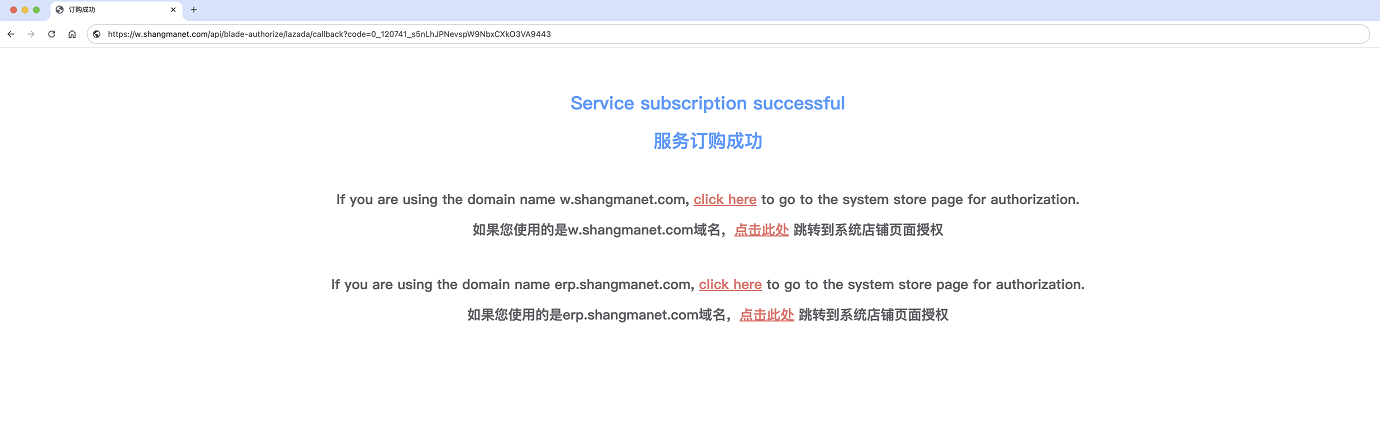Close the browser window with red button

12,10
